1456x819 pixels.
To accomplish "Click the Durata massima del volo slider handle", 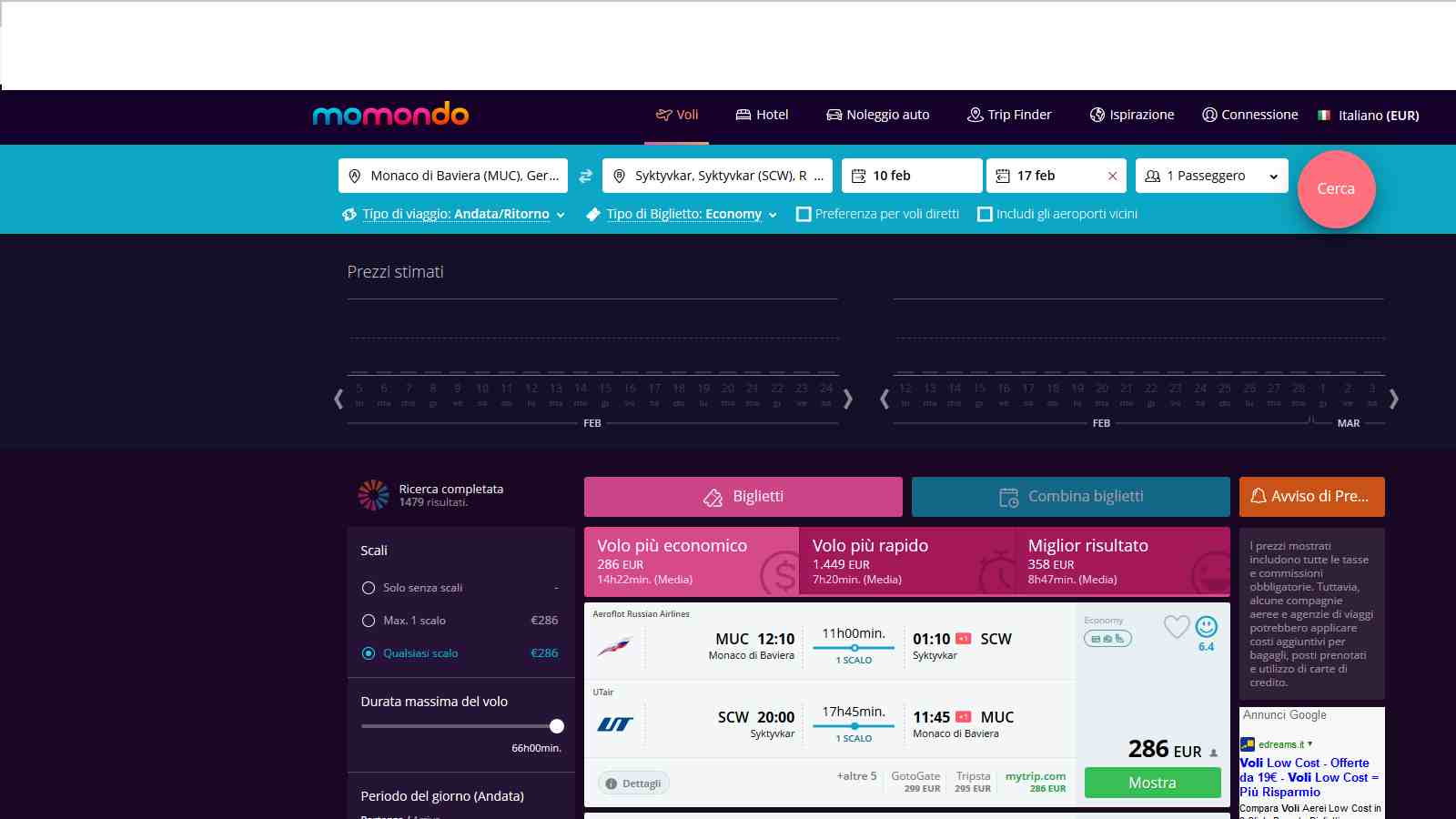I will coord(557,726).
